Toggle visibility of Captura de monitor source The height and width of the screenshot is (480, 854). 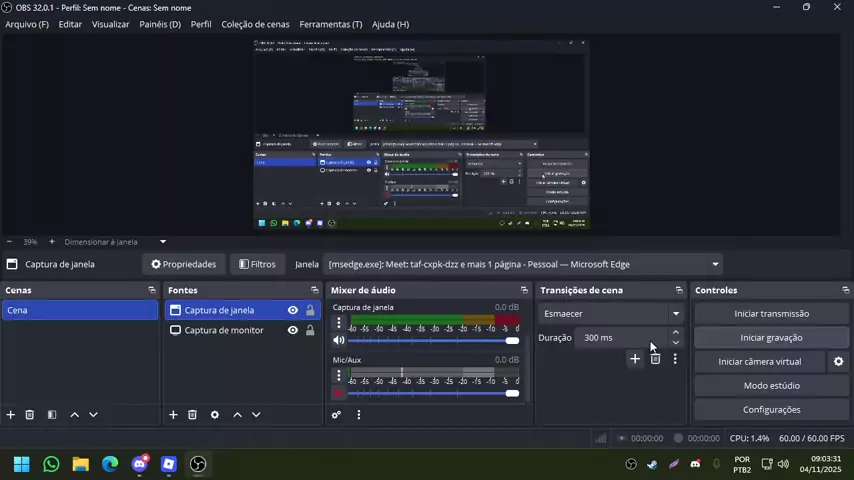tap(292, 330)
